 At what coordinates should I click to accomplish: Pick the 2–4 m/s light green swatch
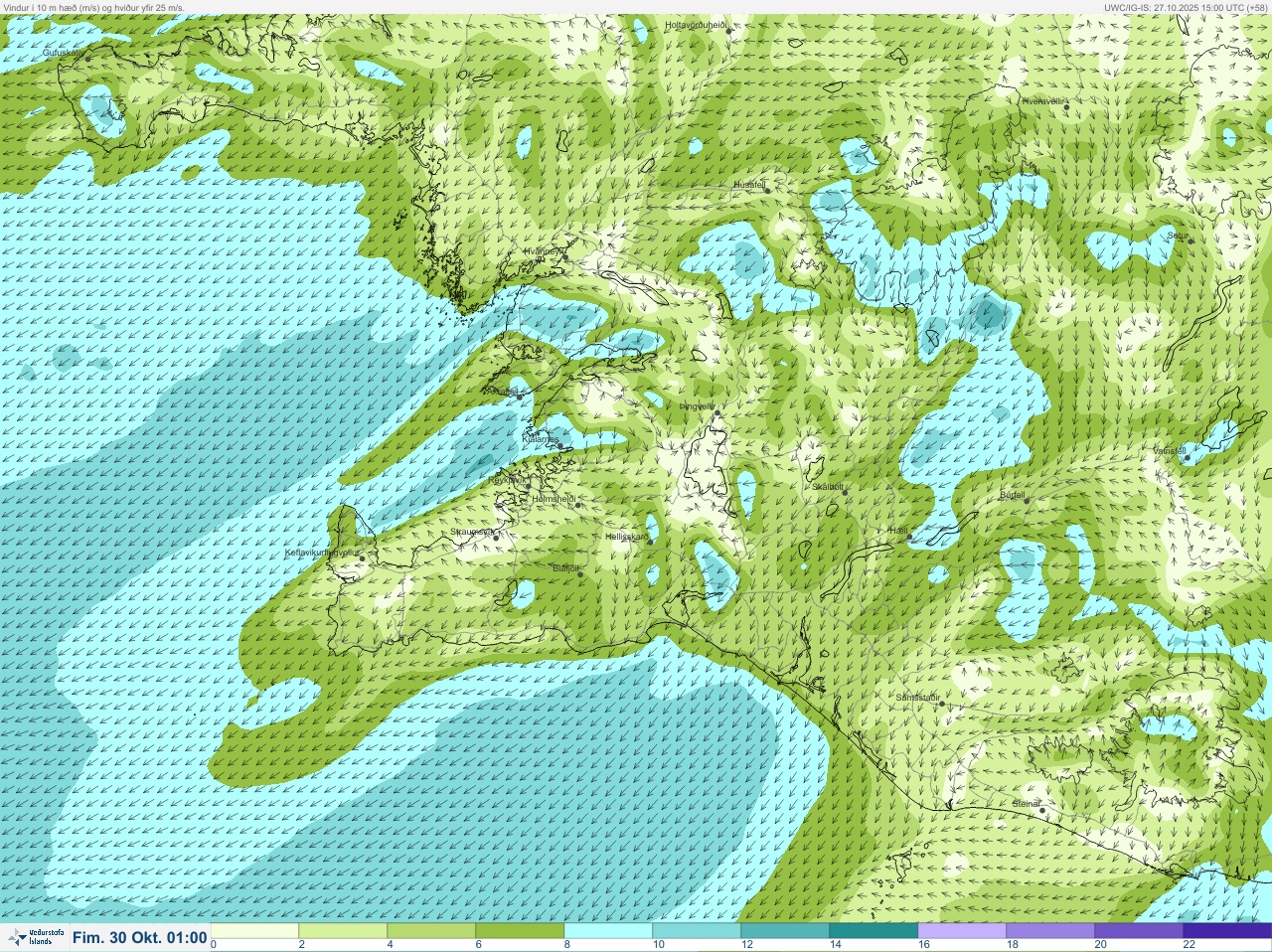pos(343,931)
